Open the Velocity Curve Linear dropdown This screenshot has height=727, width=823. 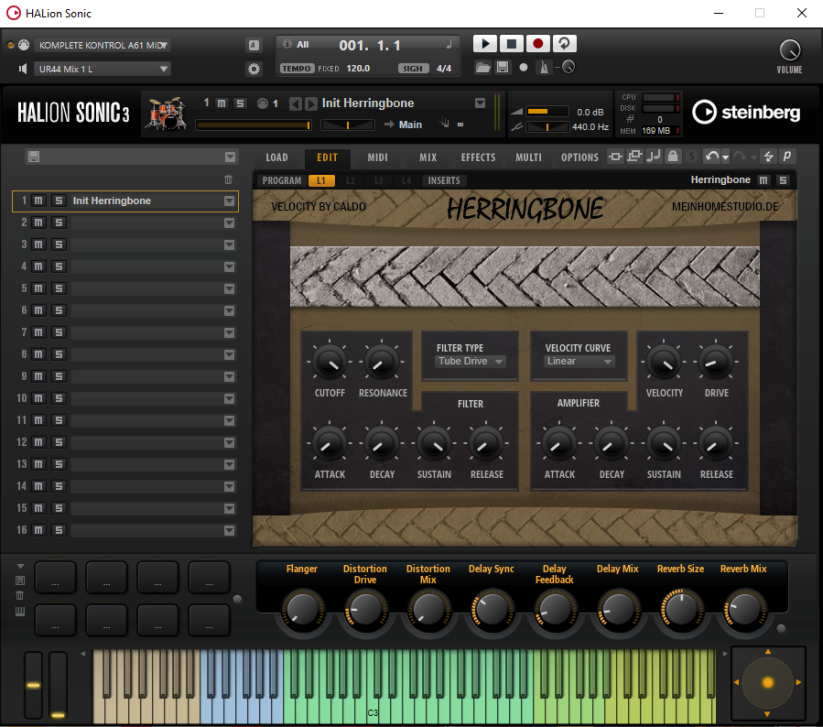tap(579, 361)
